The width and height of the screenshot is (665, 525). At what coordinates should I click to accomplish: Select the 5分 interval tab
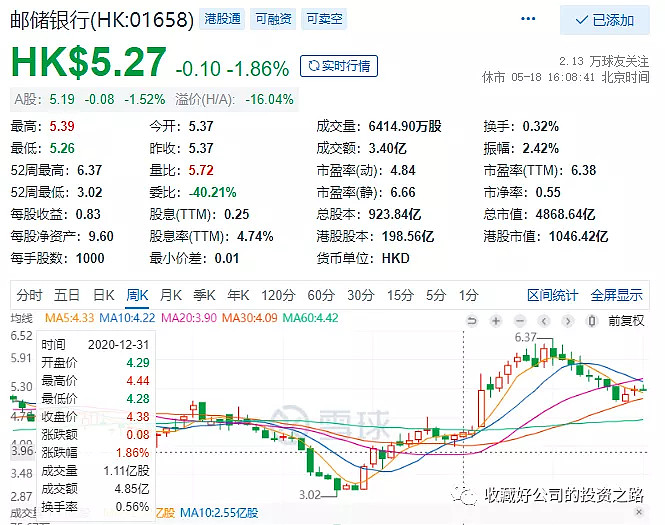pos(436,295)
